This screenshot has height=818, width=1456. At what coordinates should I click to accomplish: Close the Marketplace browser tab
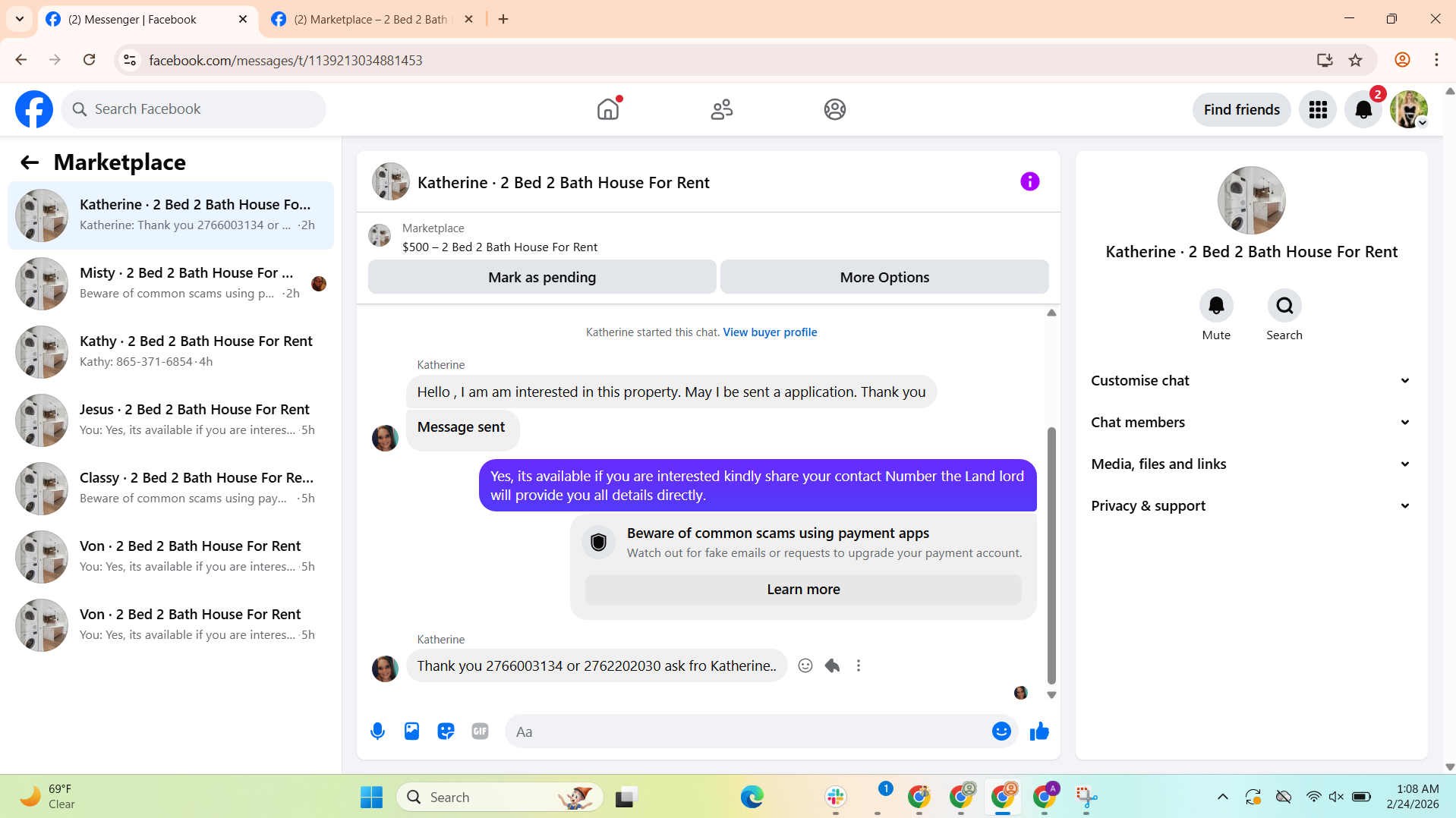point(468,20)
